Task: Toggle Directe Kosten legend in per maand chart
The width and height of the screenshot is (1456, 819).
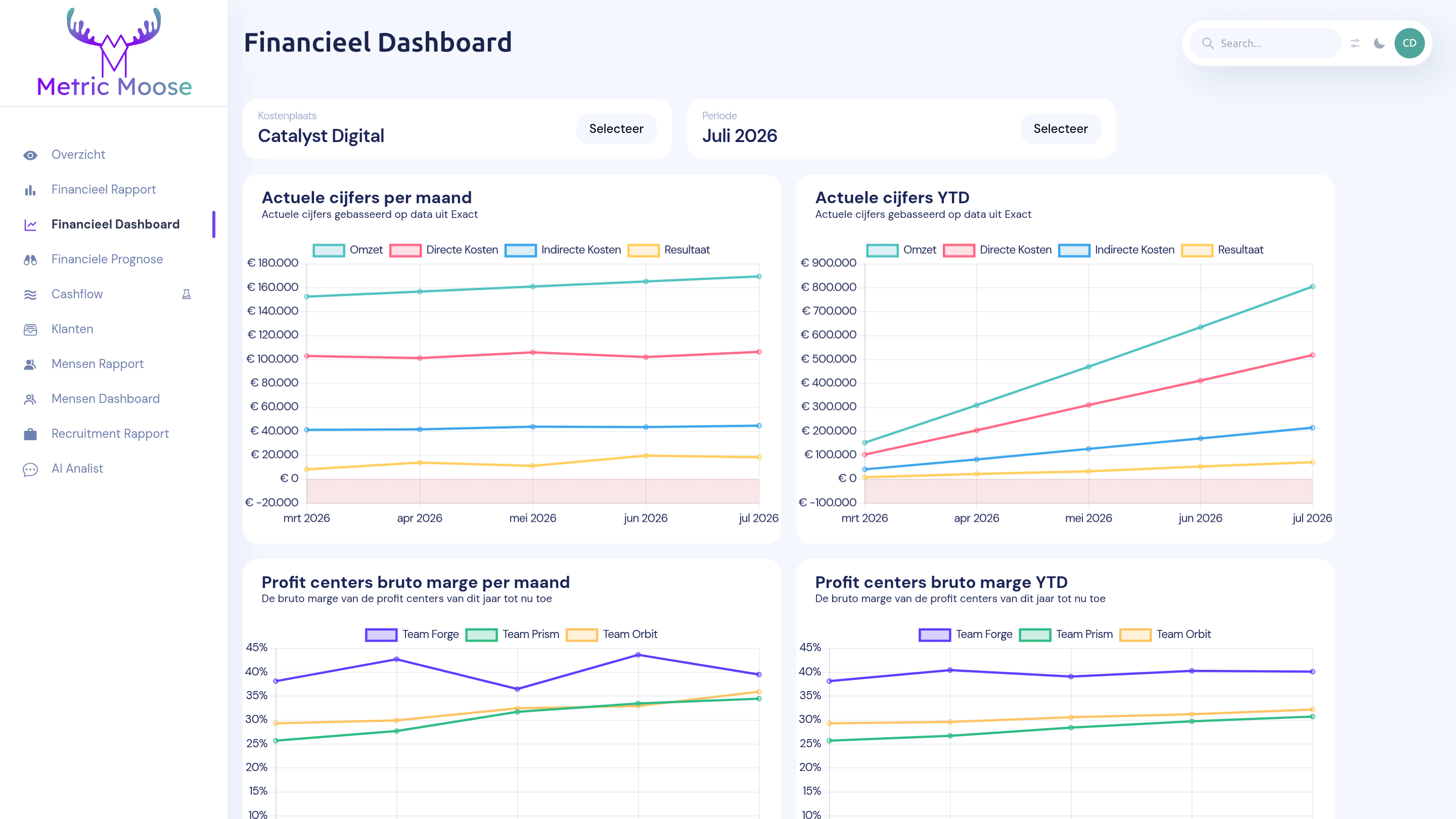Action: pos(444,250)
